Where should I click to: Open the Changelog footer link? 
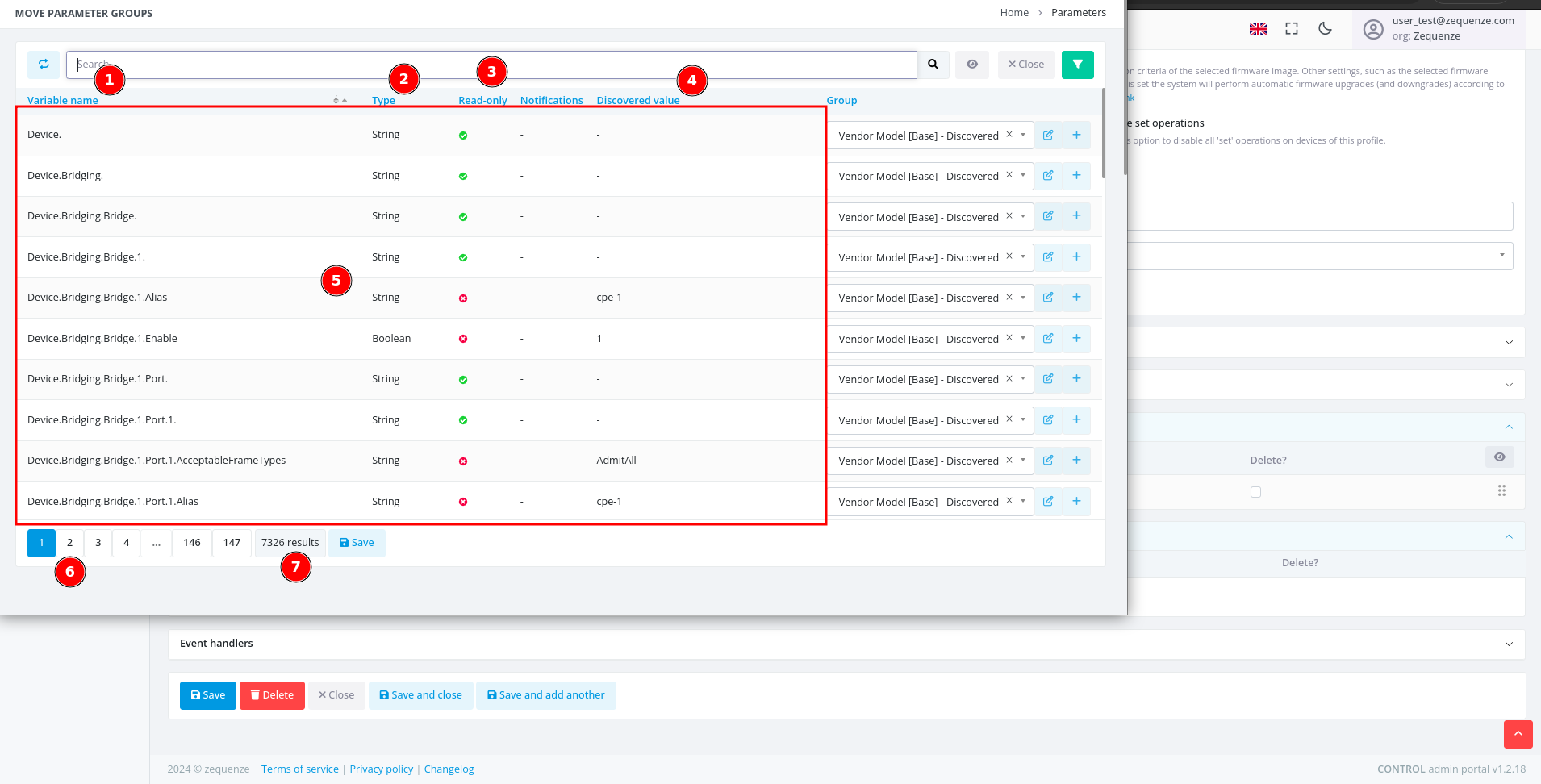pyautogui.click(x=449, y=769)
